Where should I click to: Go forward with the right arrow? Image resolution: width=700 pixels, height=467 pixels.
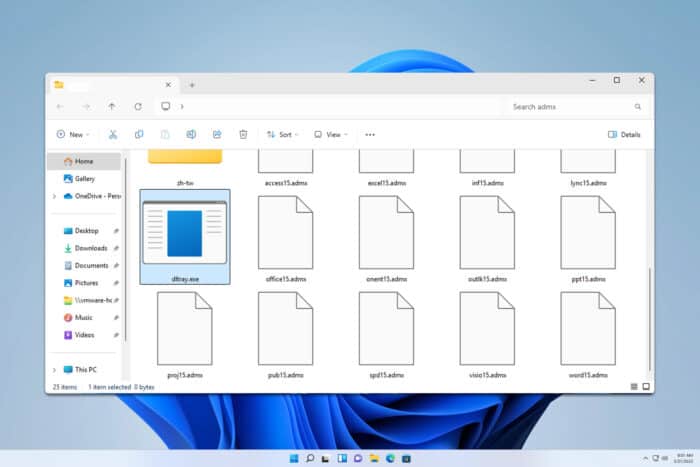pos(86,106)
